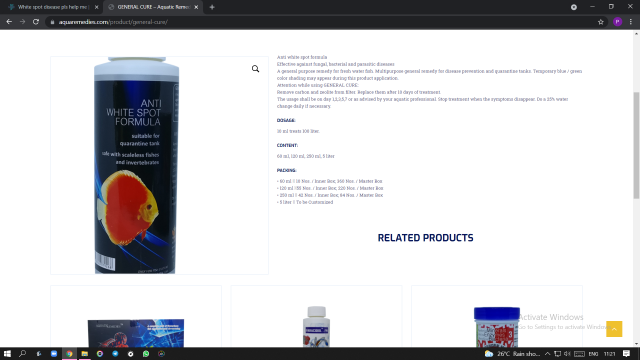Click the page vertical scrollbar thumb
The height and width of the screenshot is (360, 640).
[x=636, y=145]
